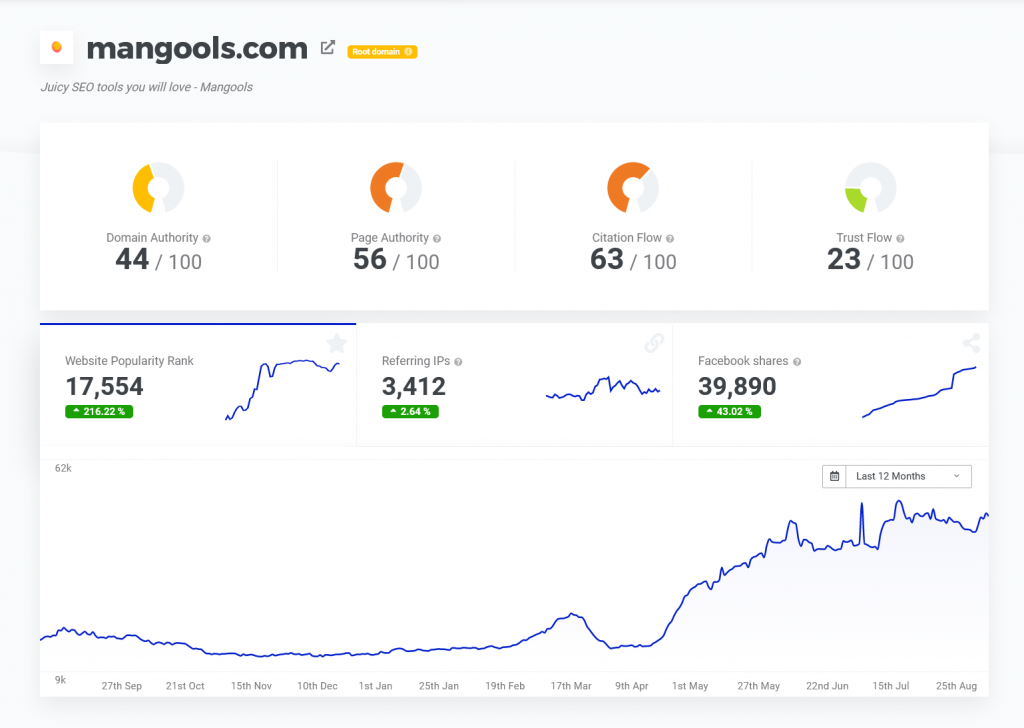The image size is (1024, 728).
Task: Click the Facebook shares sparkline chart
Action: [920, 392]
